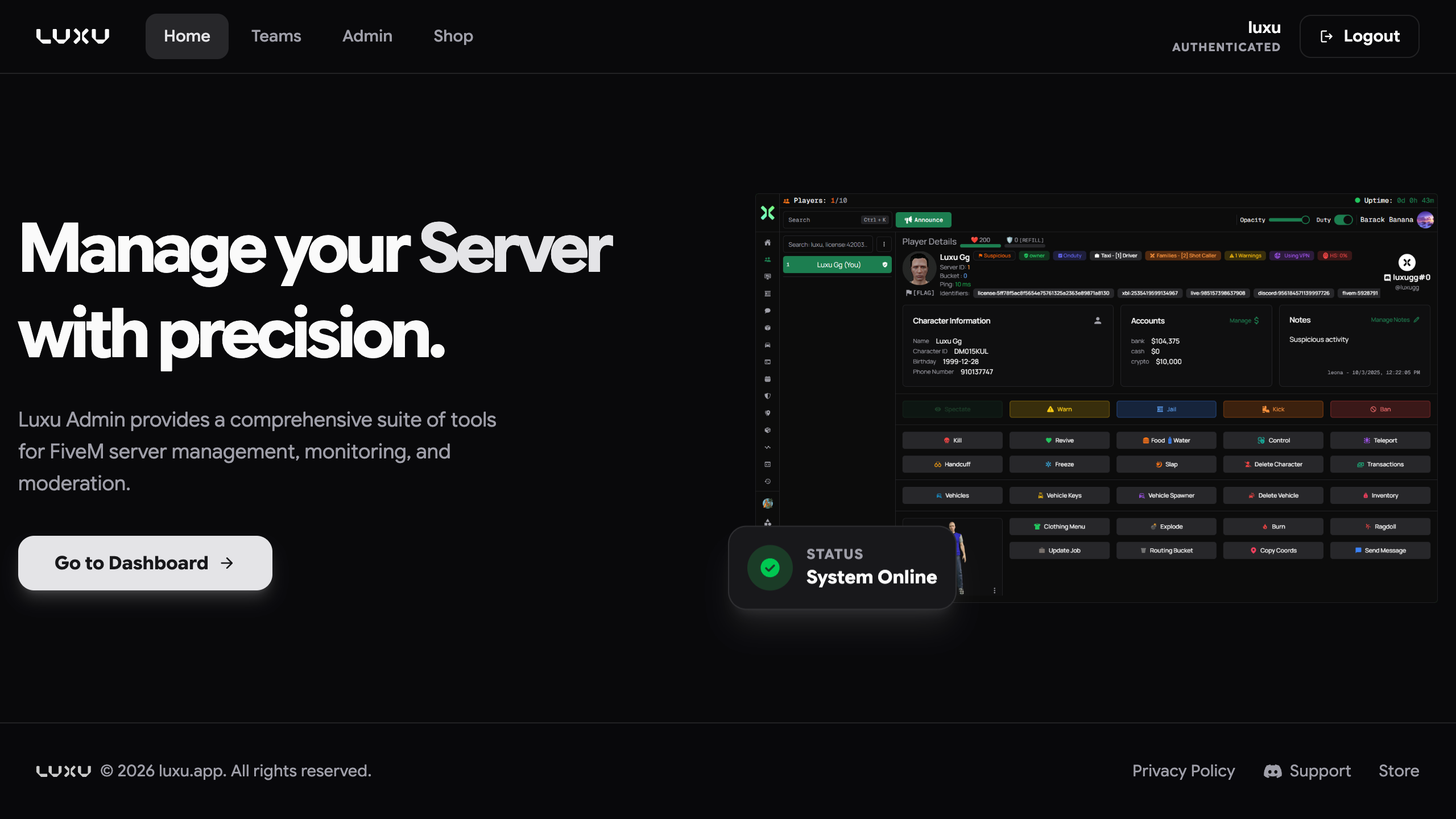Viewport: 1456px width, 819px height.
Task: Click the green Luxu X logo in panel
Action: pyautogui.click(x=767, y=213)
